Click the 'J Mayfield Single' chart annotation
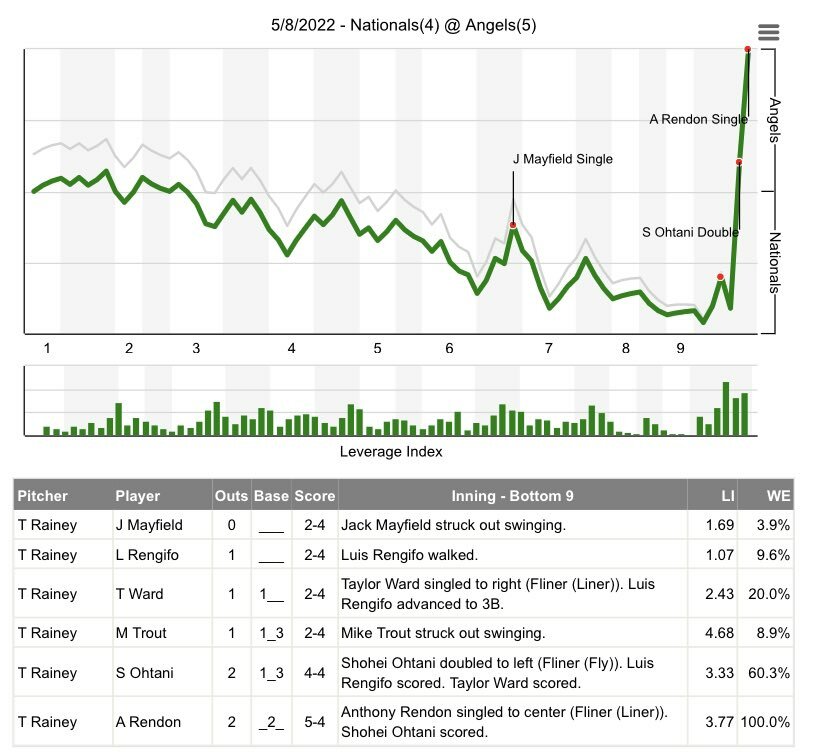The width and height of the screenshot is (820, 755). point(563,159)
